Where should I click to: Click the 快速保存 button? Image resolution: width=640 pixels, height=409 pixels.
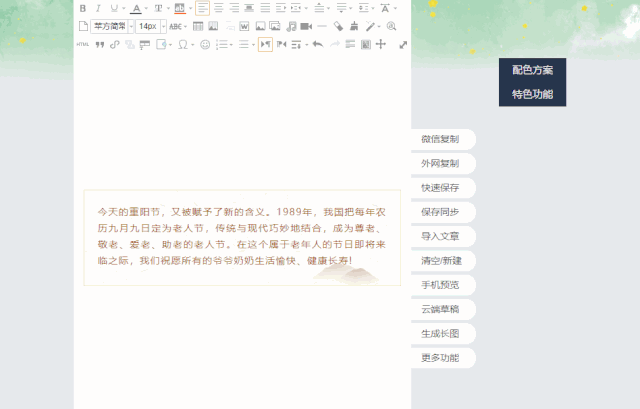[x=443, y=188]
